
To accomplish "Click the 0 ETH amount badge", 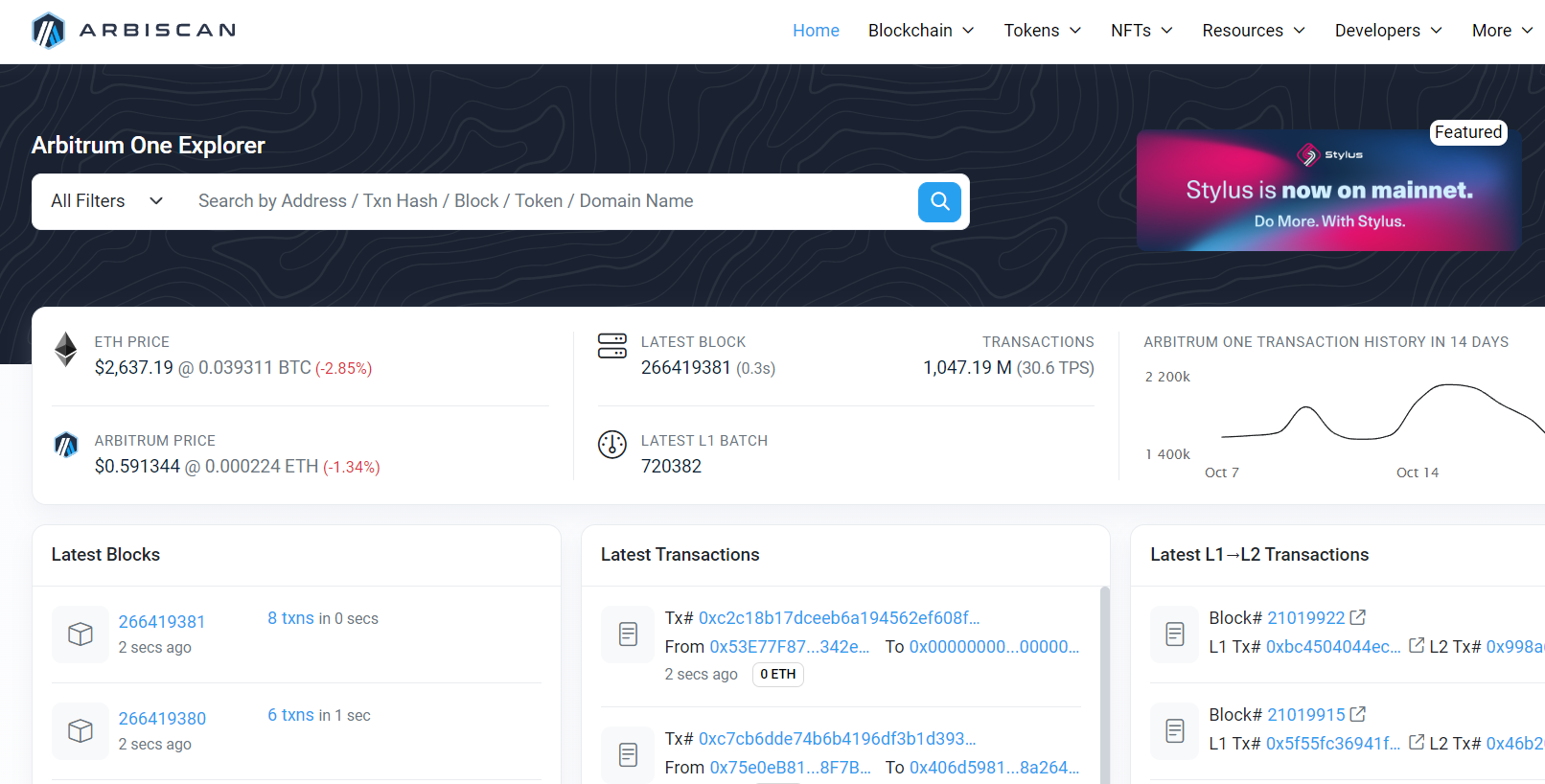I will (x=778, y=675).
